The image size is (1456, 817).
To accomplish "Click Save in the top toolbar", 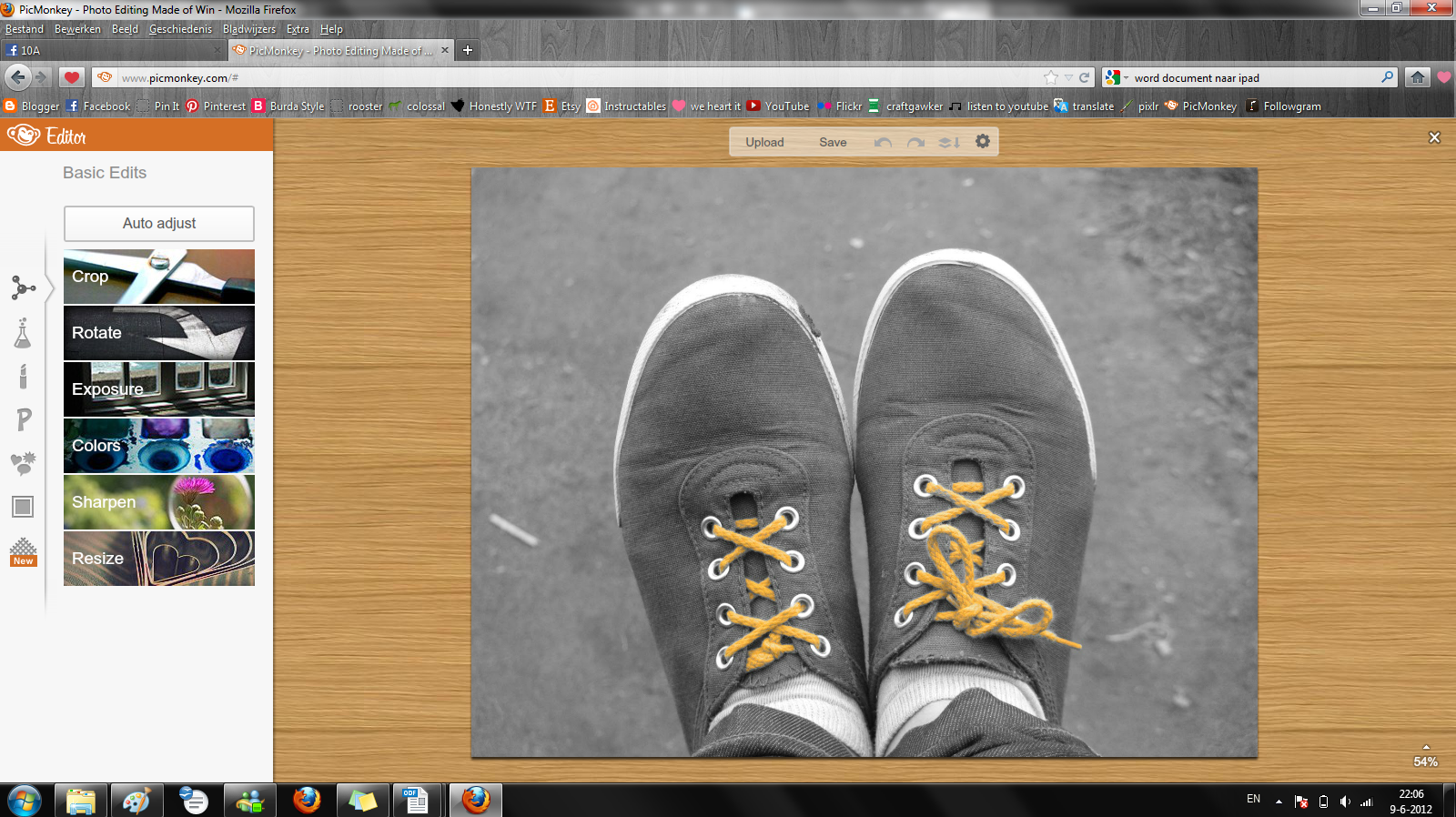I will [833, 142].
